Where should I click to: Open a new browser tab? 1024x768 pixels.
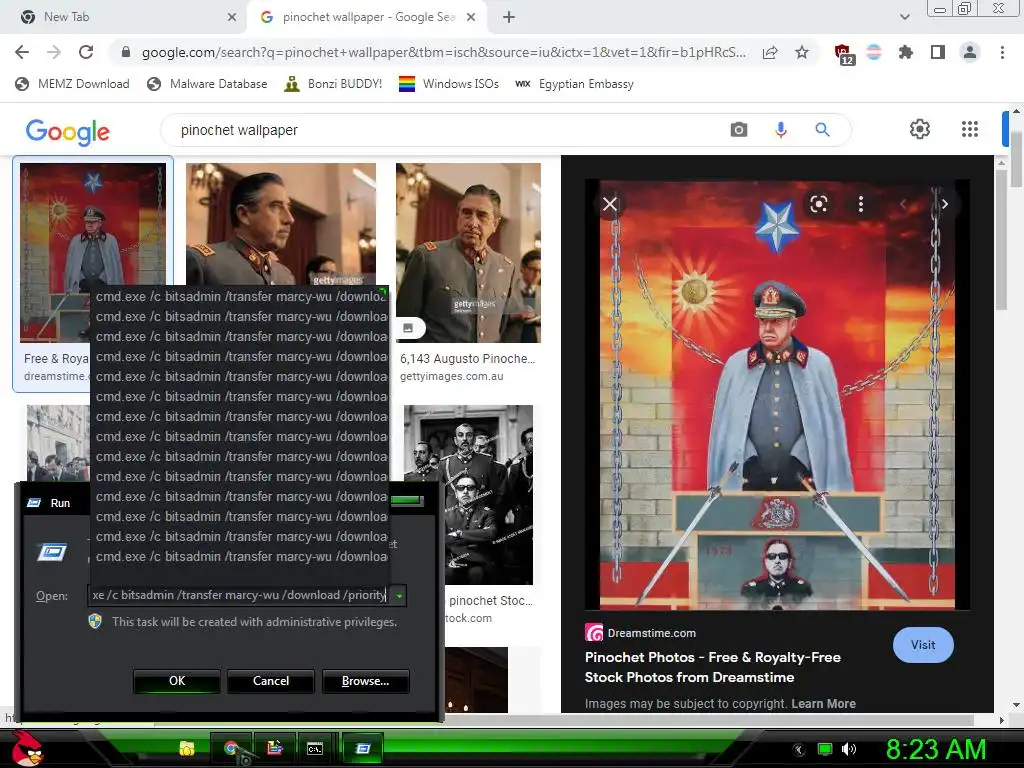(x=509, y=18)
